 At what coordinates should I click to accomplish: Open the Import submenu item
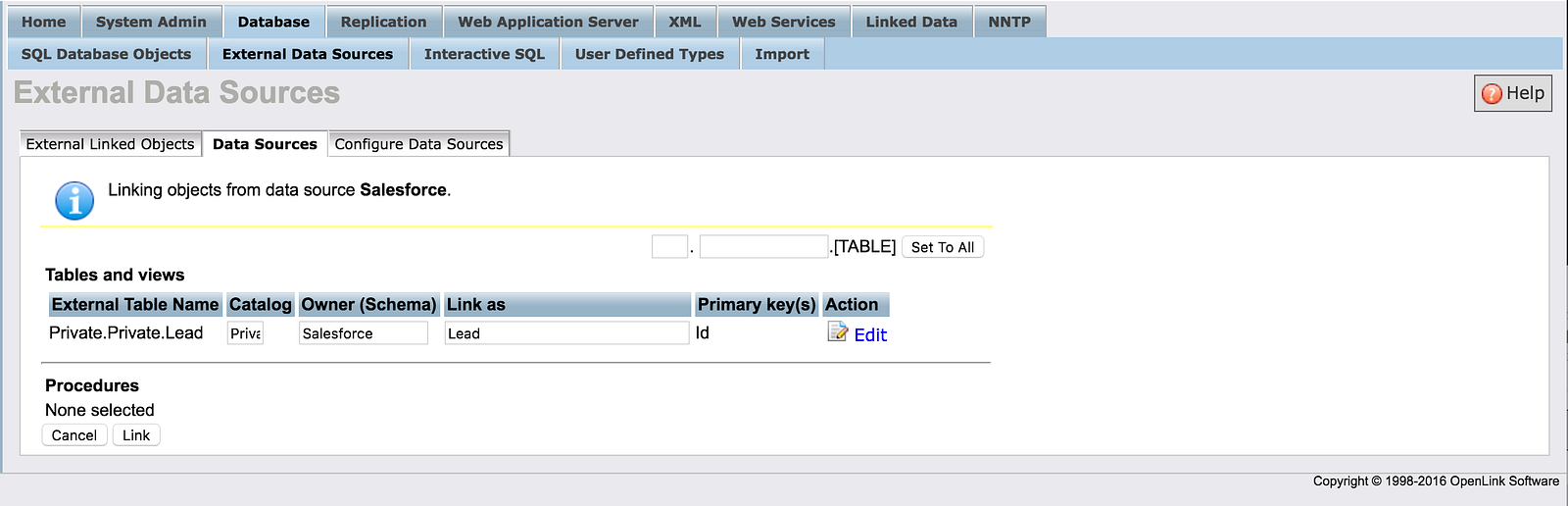782,54
